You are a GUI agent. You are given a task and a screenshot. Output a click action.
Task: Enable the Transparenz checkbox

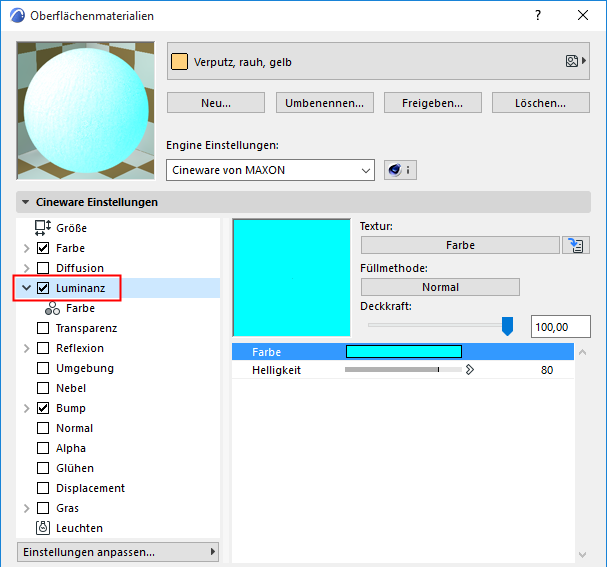pyautogui.click(x=43, y=328)
